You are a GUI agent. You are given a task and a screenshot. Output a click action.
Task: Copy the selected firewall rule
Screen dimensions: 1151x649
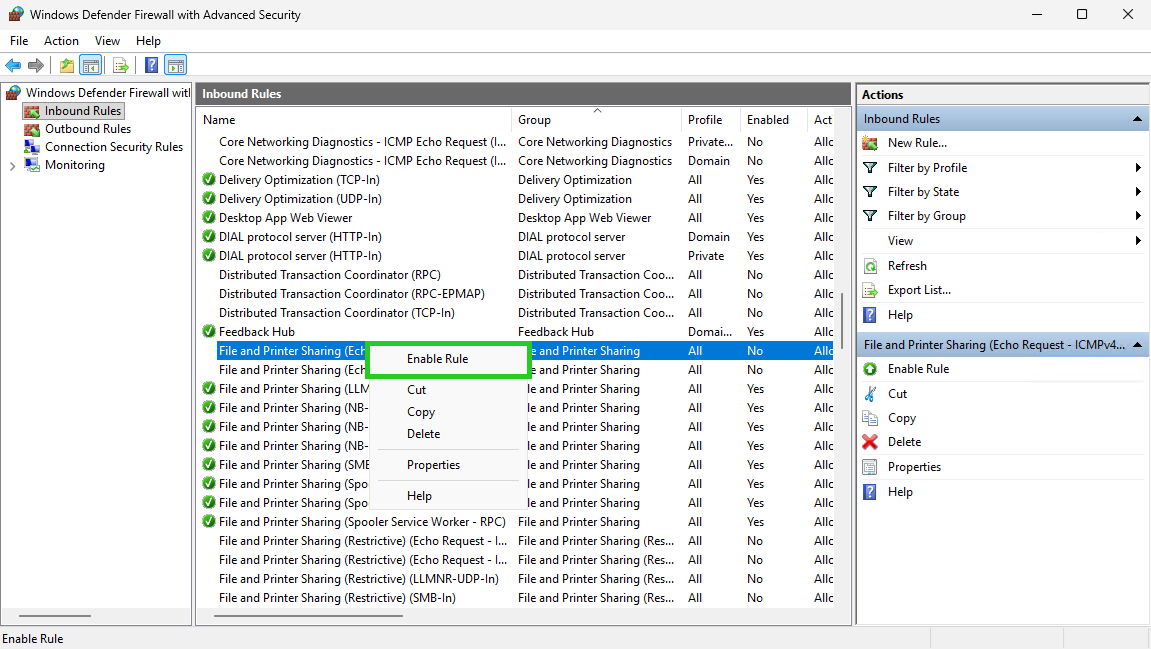pos(900,417)
